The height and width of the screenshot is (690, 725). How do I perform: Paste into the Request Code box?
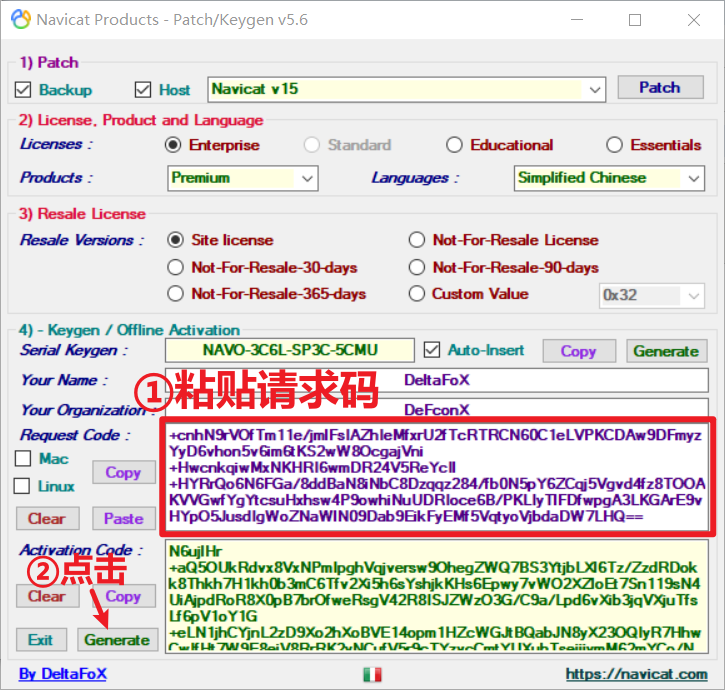click(123, 518)
